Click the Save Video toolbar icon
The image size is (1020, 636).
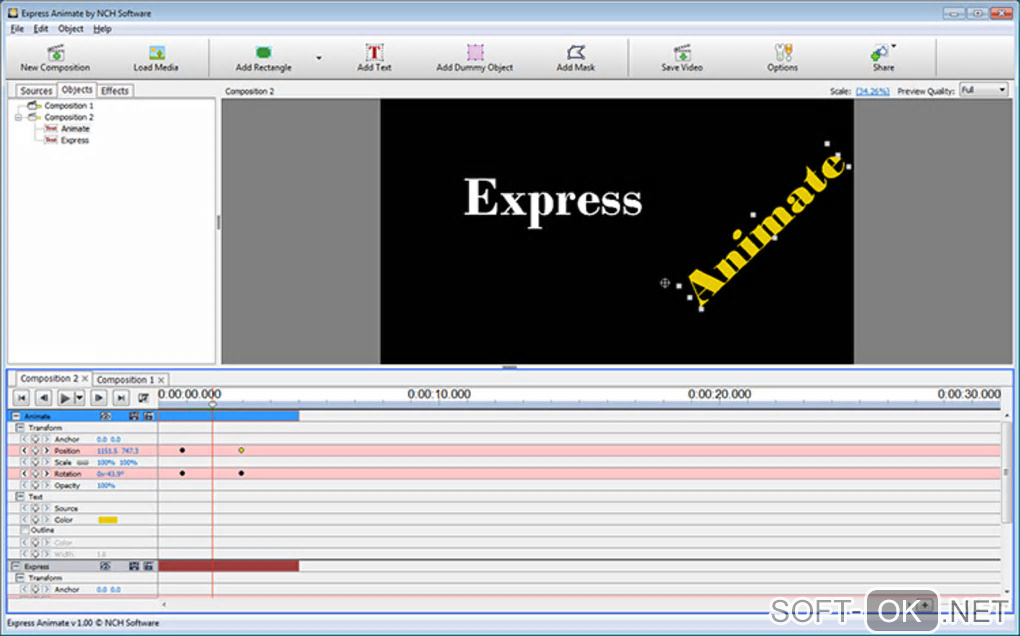point(682,53)
